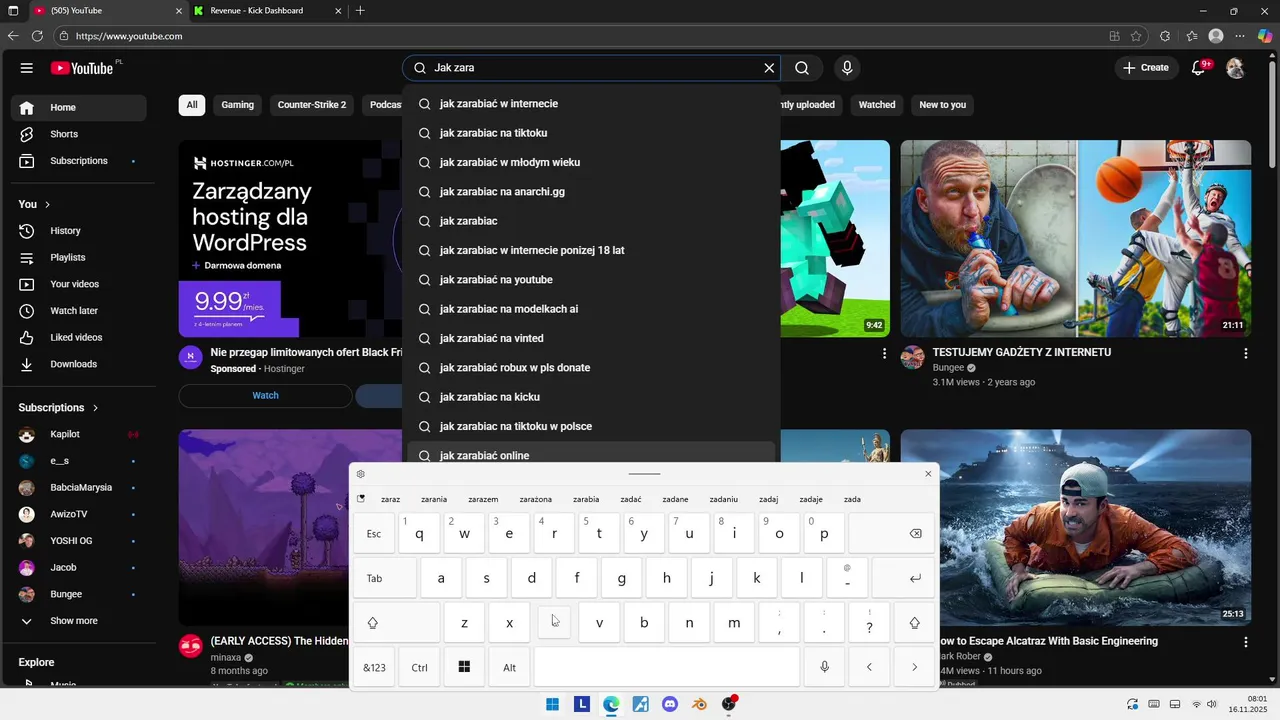Tap the space bar on touch keyboard
1280x720 pixels.
click(x=667, y=667)
